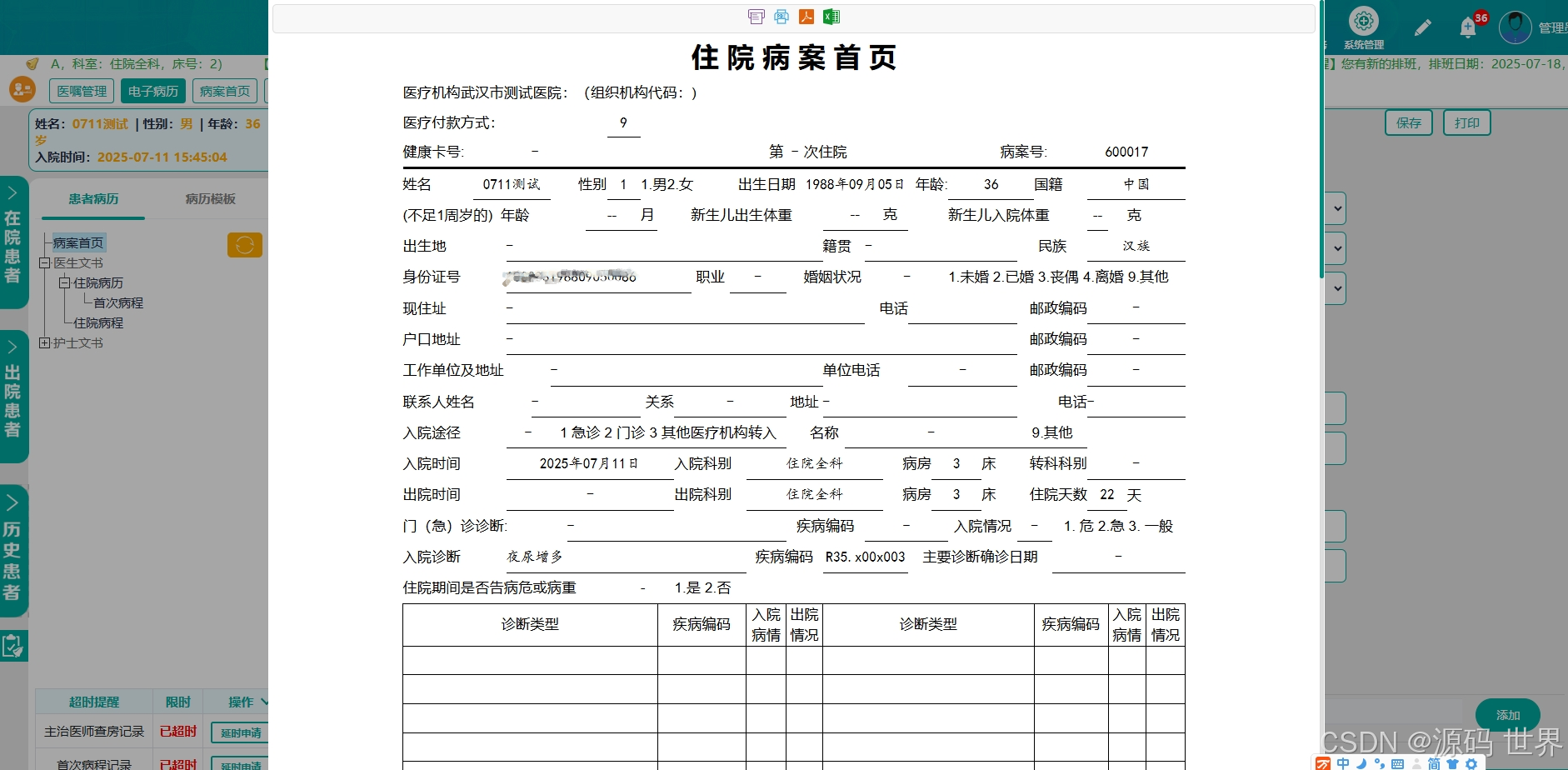1568x770 pixels.
Task: Click the Sogou IME logo icon
Action: pos(1323,763)
